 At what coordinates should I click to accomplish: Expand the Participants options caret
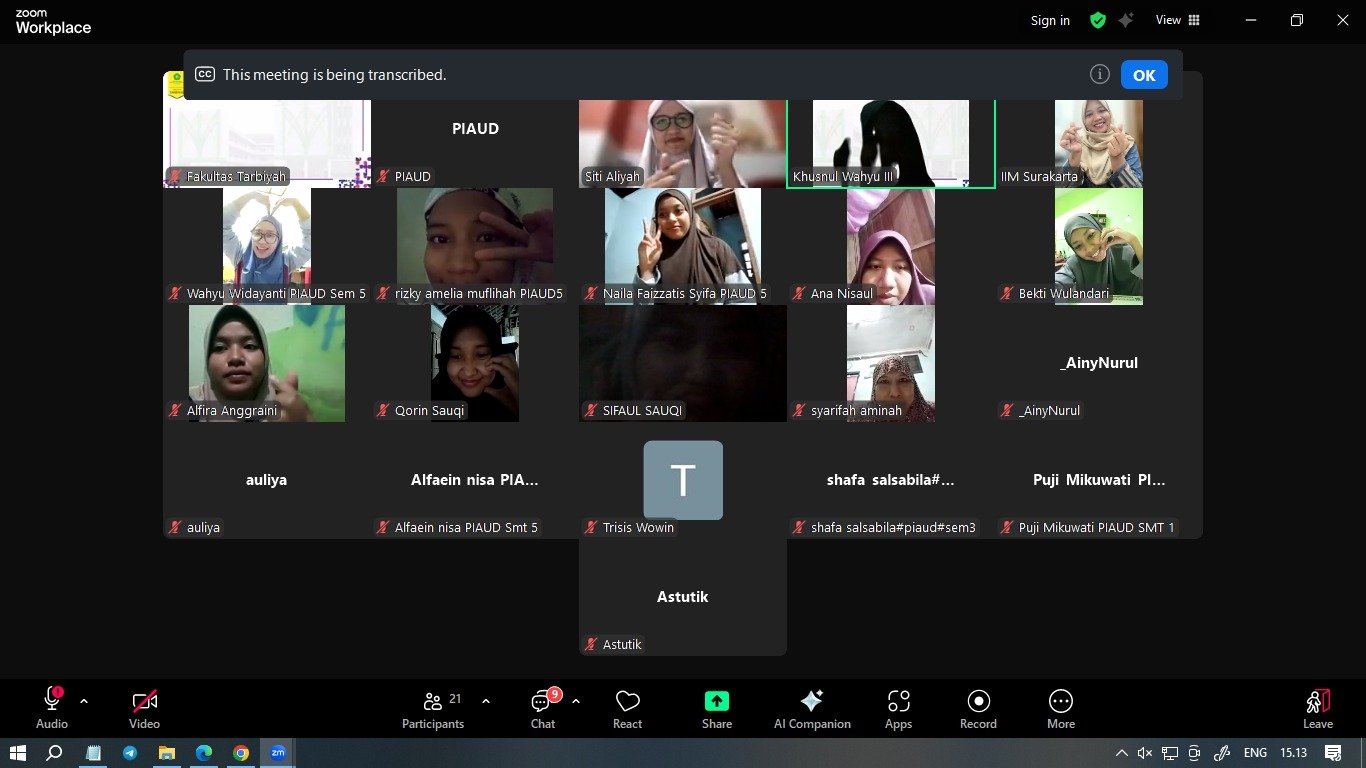486,701
